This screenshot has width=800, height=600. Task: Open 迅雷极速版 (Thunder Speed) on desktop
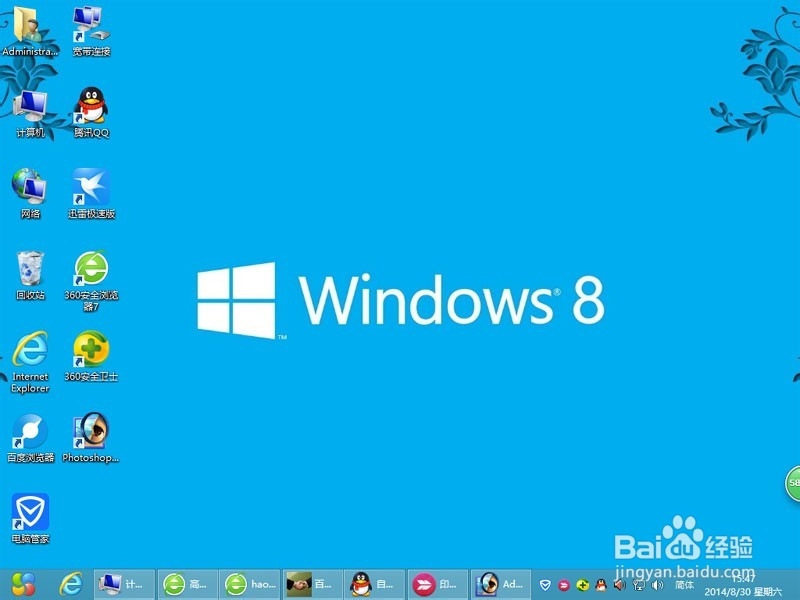tap(90, 190)
